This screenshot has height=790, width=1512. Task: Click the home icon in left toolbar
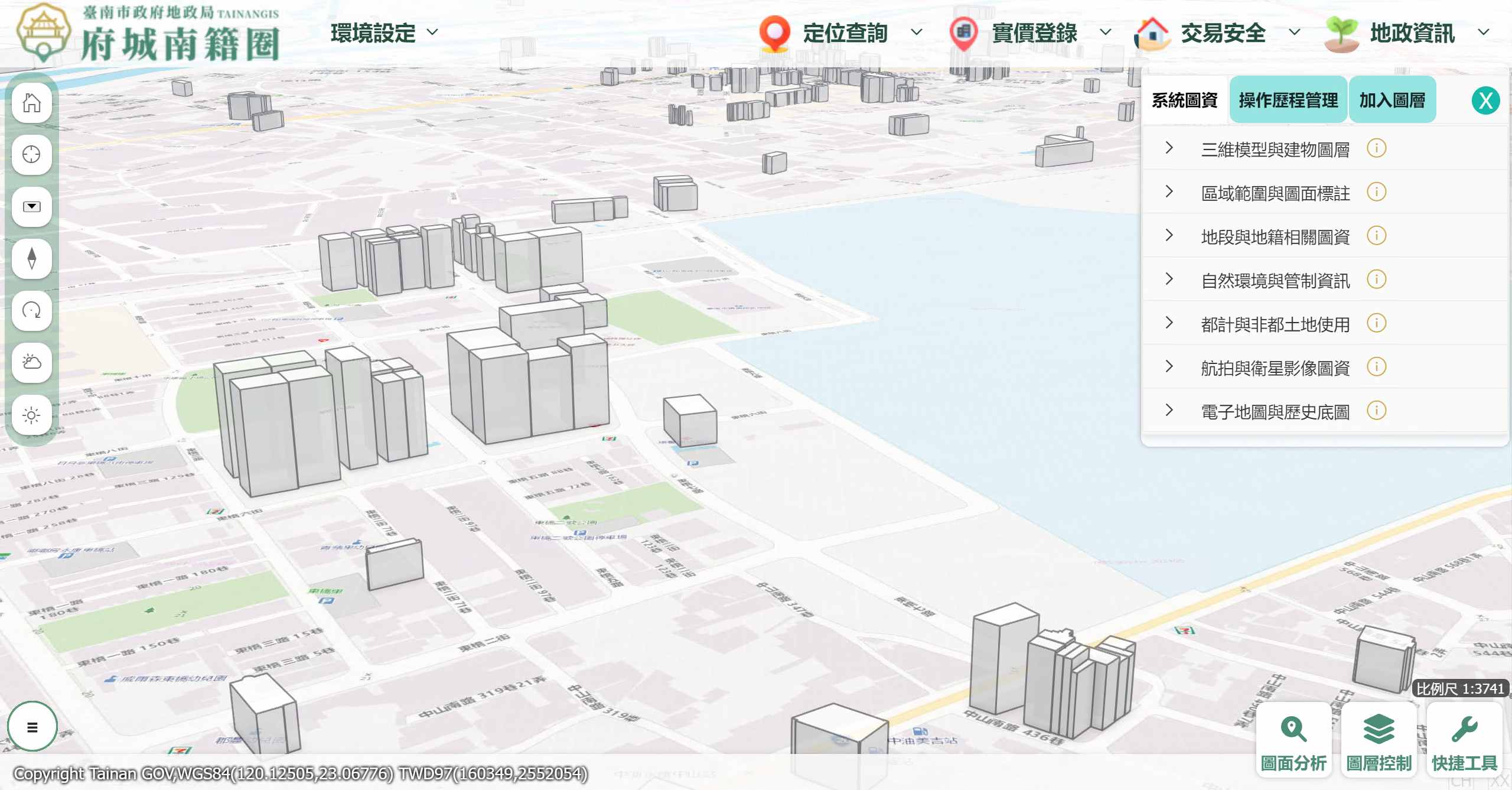tap(32, 103)
